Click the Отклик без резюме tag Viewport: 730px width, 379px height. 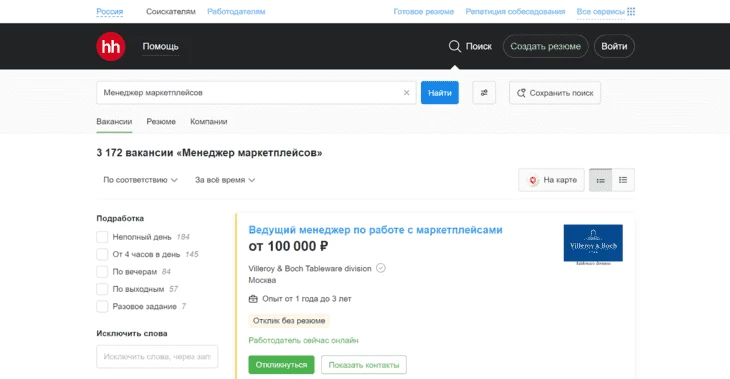coord(289,321)
